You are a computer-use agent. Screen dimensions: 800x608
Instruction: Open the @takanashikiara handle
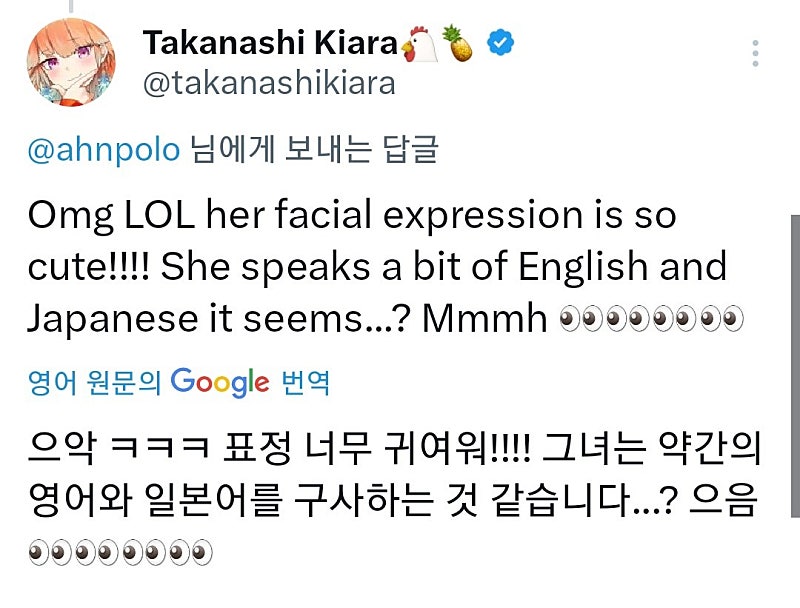[269, 84]
